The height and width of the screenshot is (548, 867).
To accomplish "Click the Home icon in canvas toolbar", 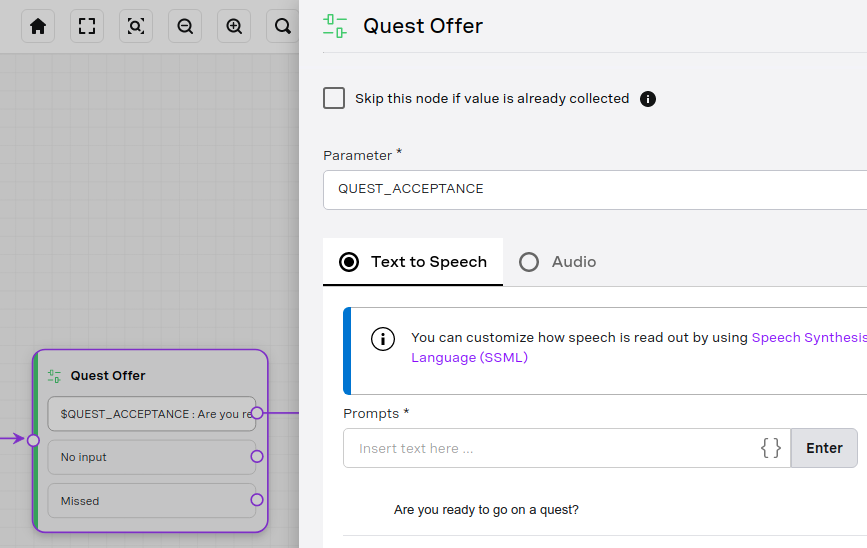I will 38,26.
